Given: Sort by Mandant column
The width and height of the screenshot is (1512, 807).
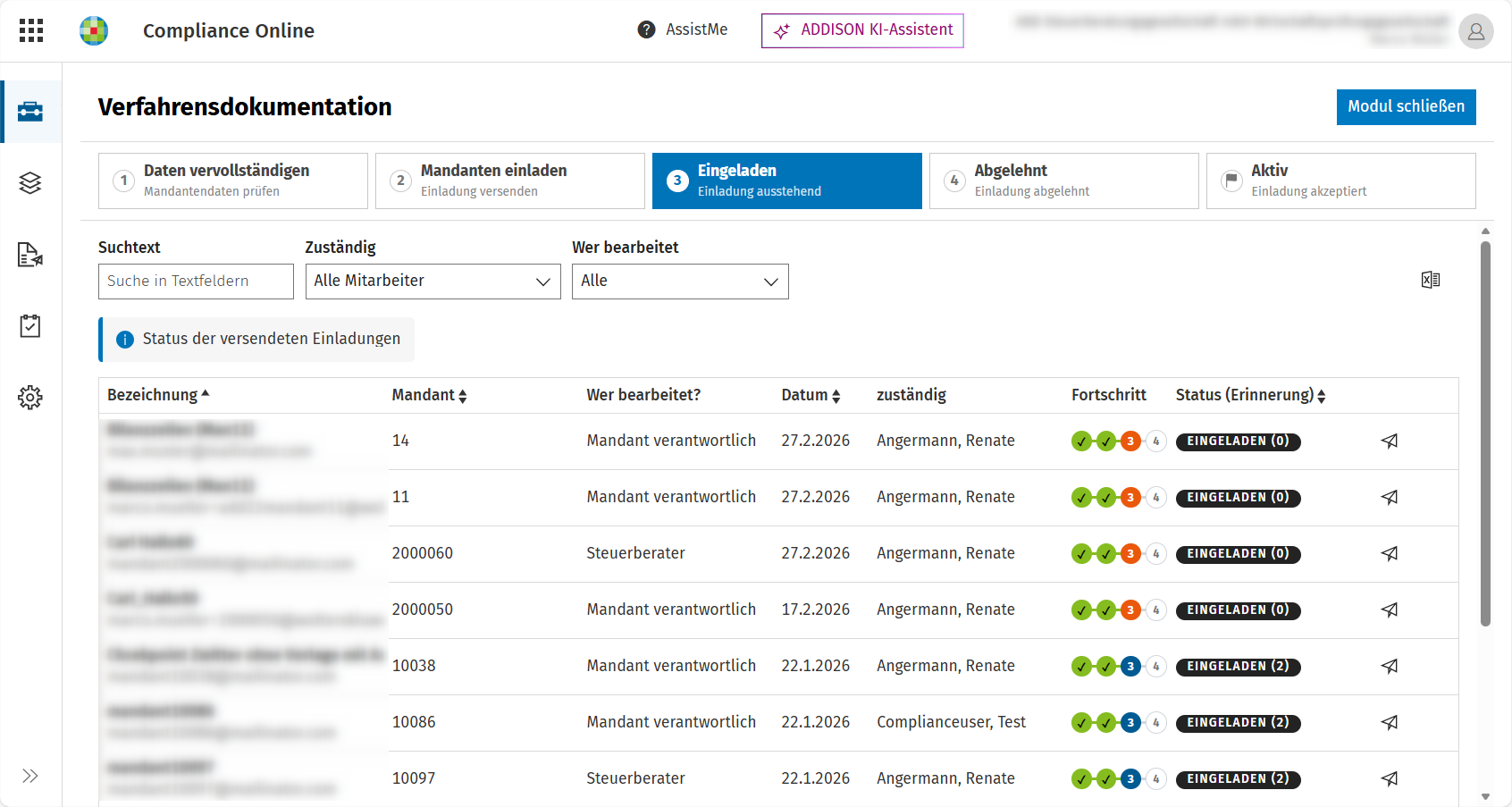Looking at the screenshot, I should click(x=430, y=395).
